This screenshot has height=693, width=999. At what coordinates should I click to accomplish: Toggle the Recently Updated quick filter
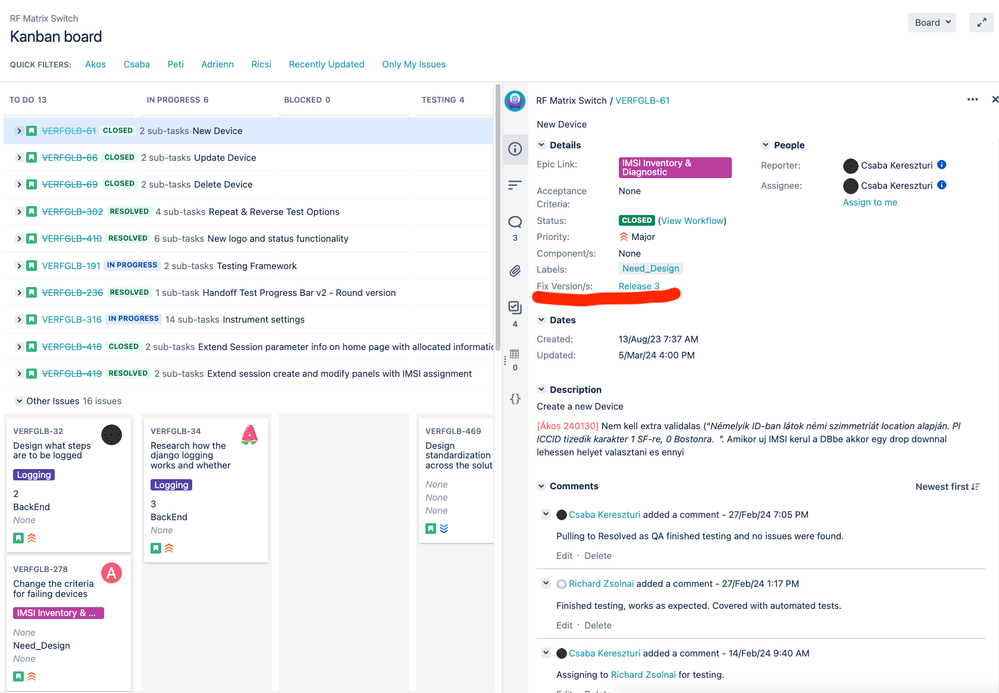326,64
